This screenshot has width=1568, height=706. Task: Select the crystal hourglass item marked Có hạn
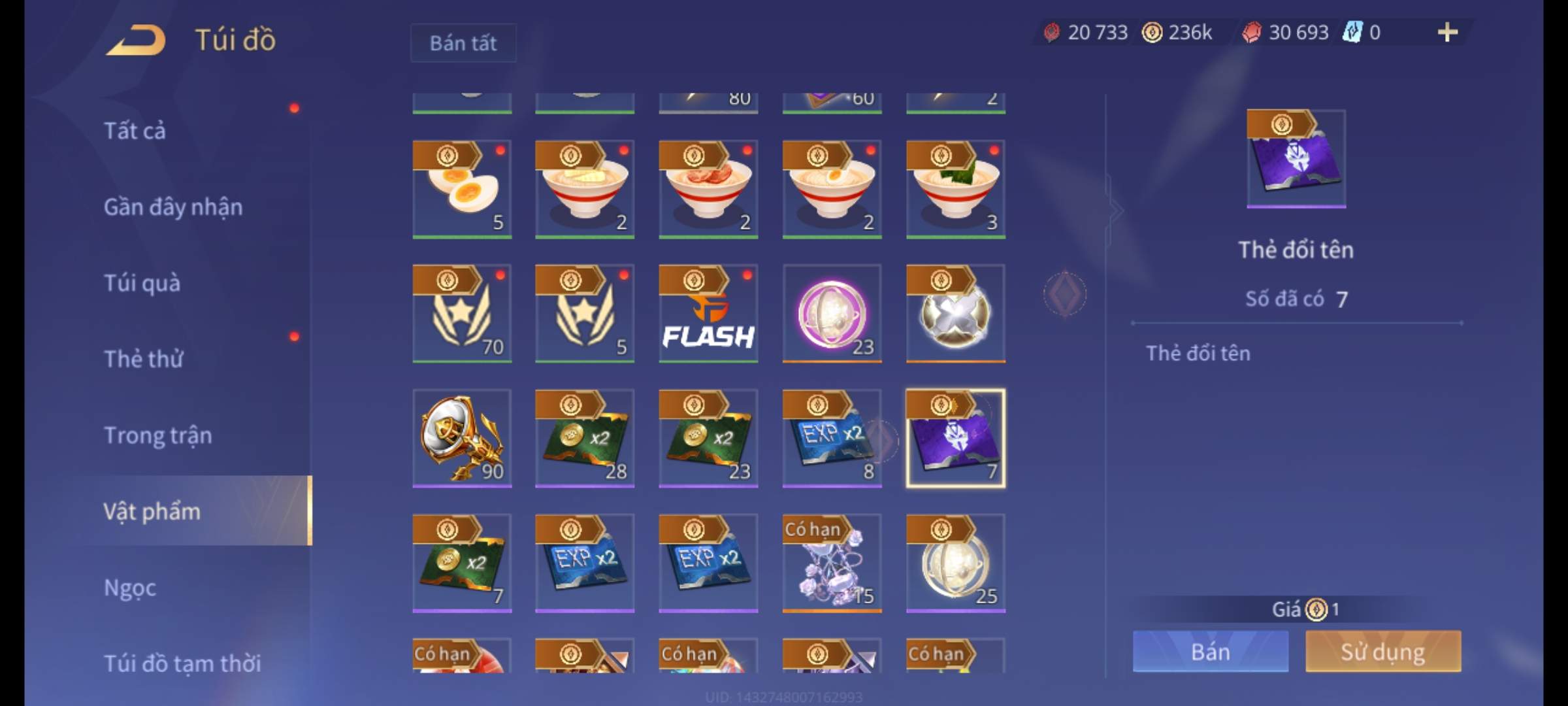pyautogui.click(x=832, y=563)
